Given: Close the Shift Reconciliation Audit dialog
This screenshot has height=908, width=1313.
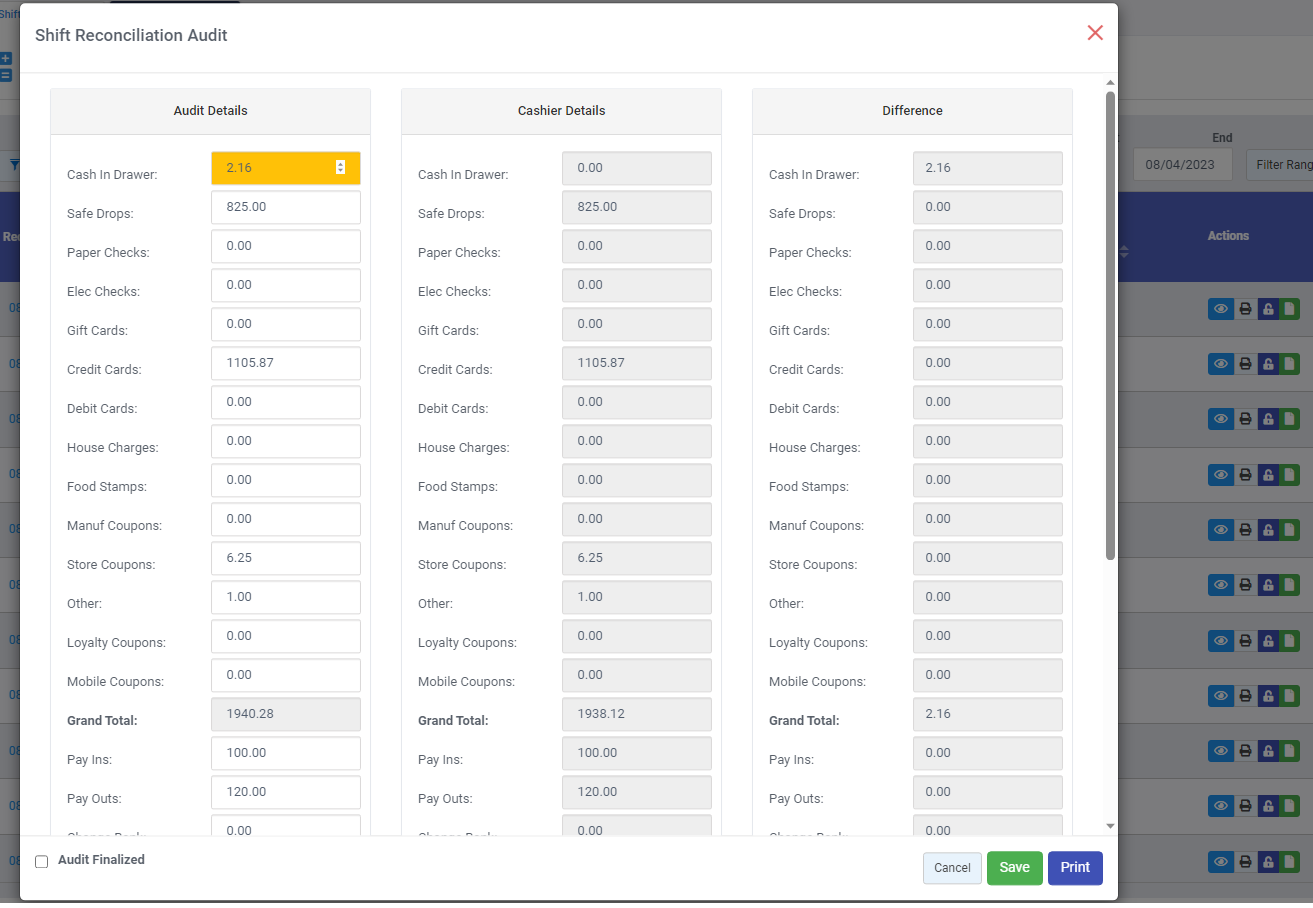Looking at the screenshot, I should coord(1095,33).
